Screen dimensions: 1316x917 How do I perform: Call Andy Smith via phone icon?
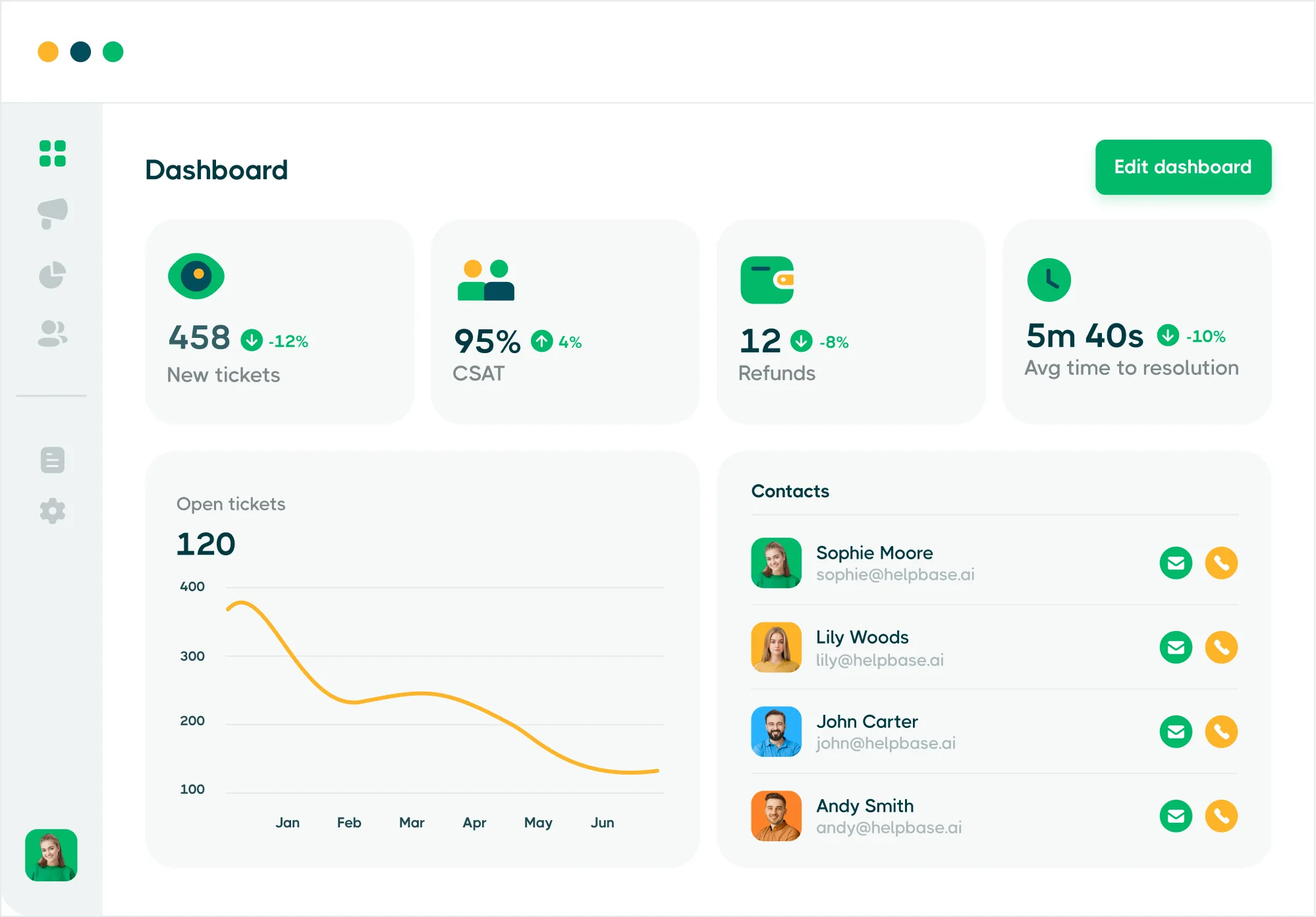click(1221, 816)
